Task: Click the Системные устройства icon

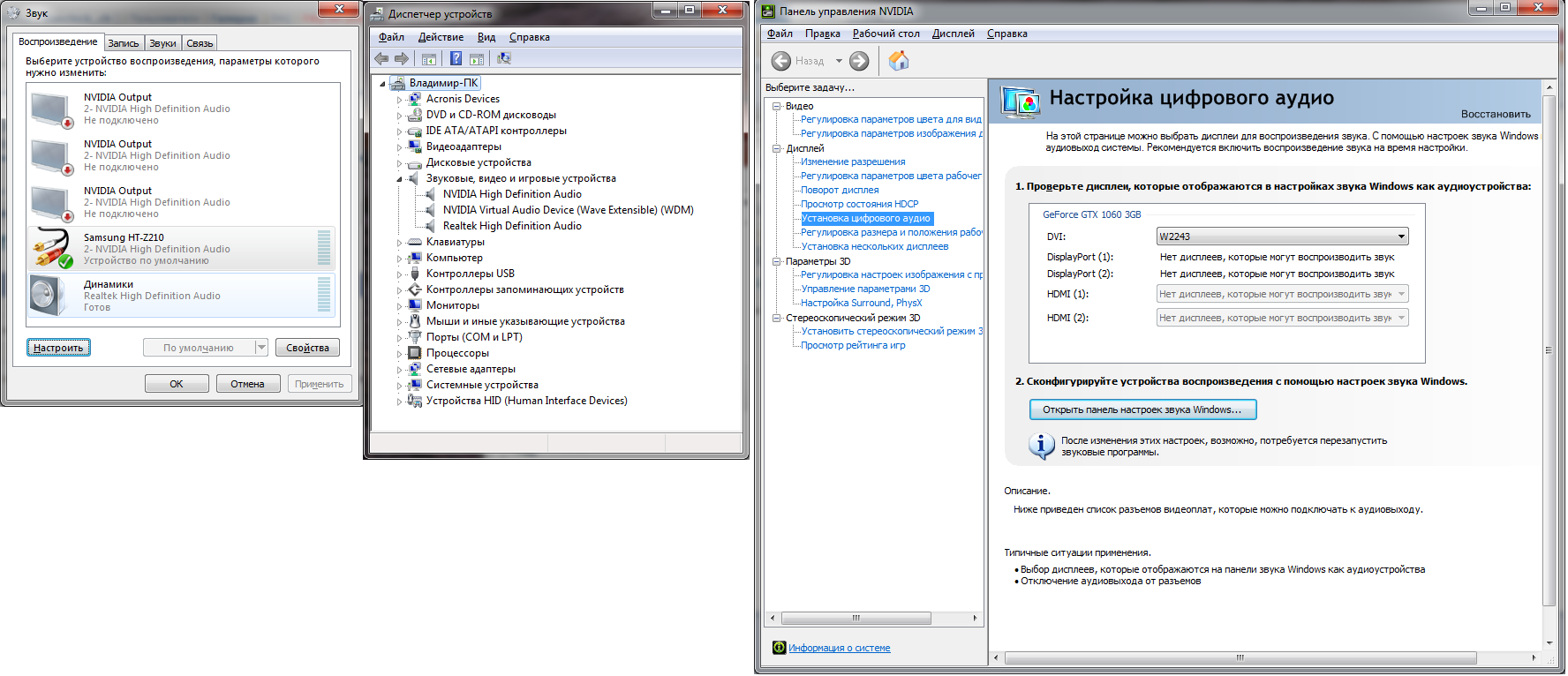Action: pos(414,385)
